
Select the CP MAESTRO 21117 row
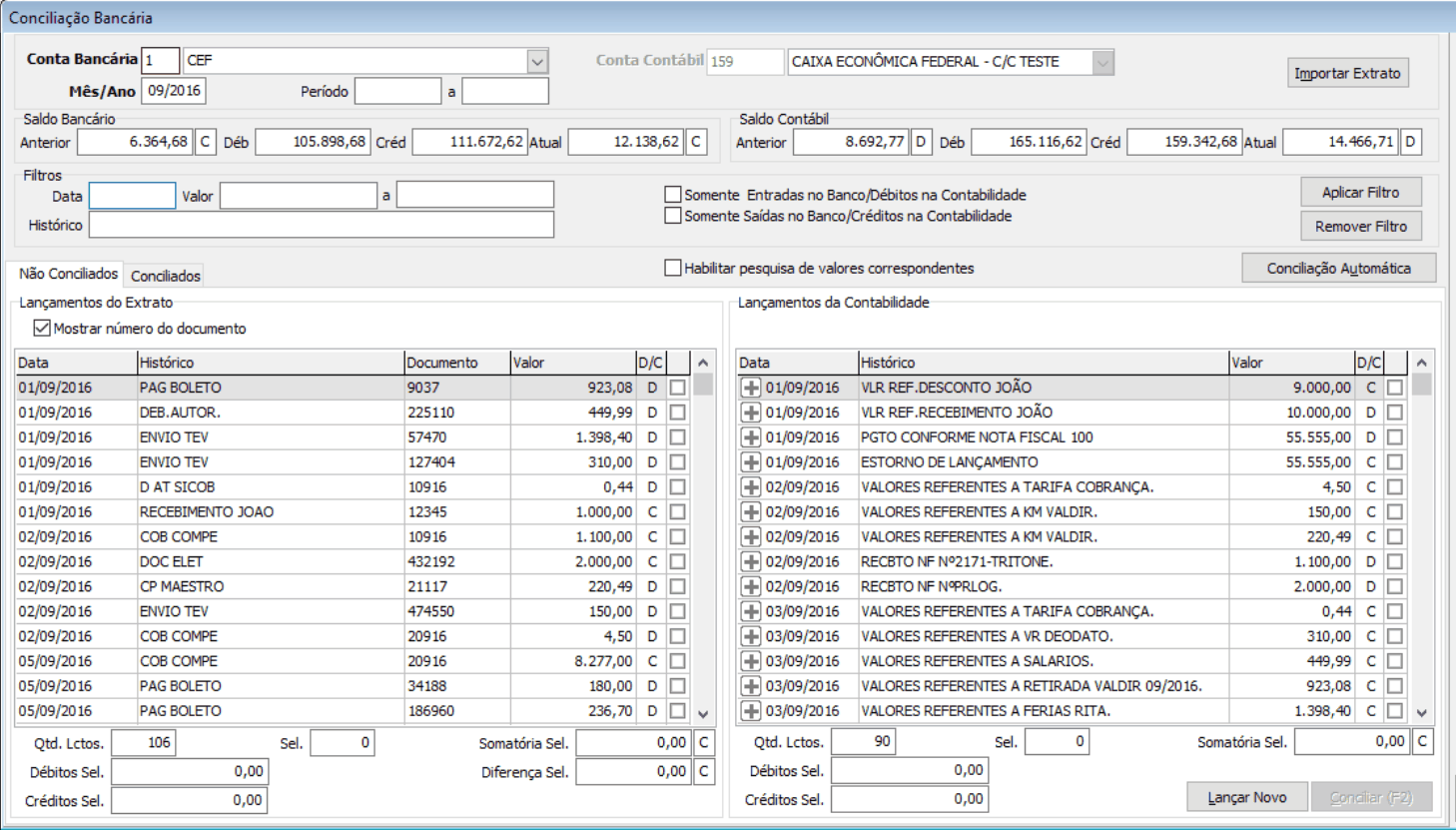pos(354,586)
